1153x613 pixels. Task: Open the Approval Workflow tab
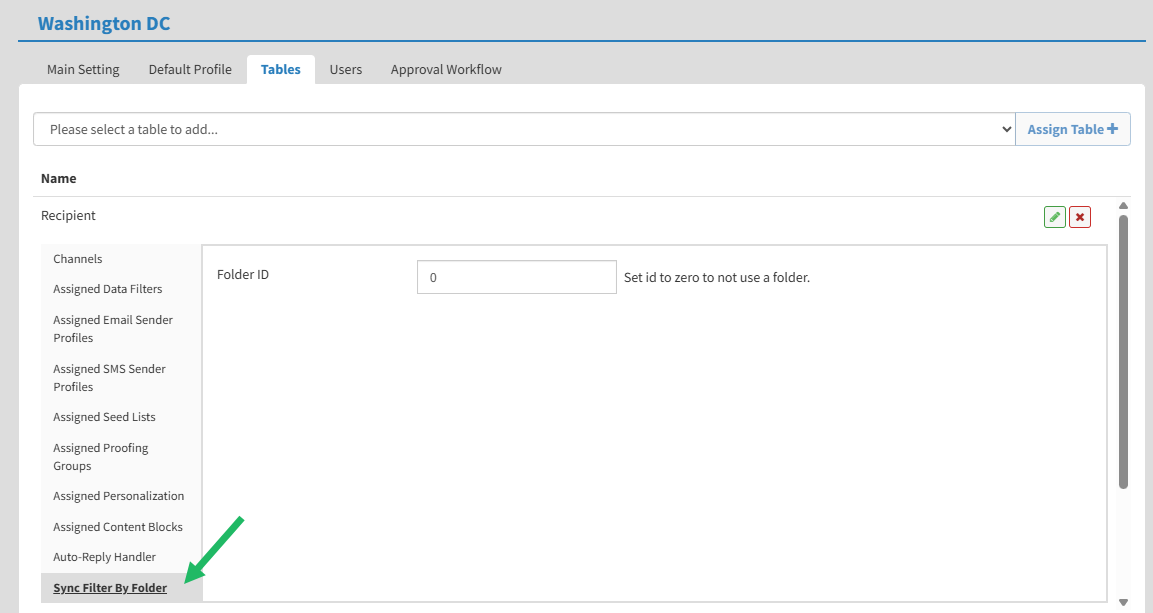click(x=446, y=69)
